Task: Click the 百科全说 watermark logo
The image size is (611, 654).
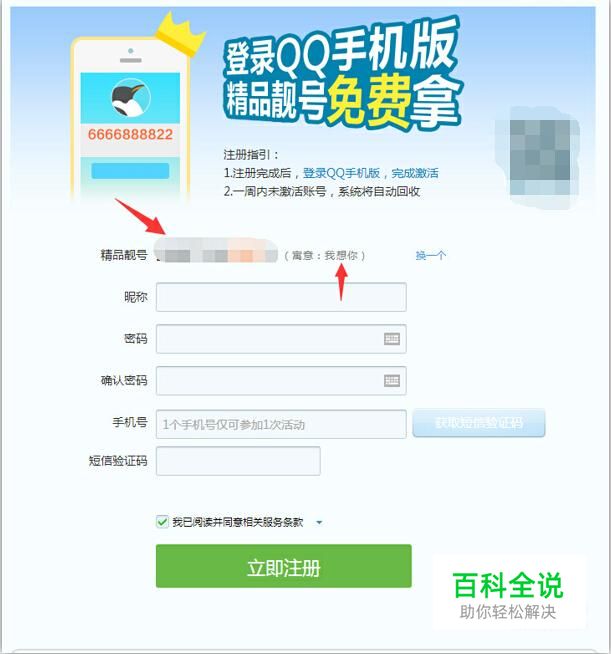Action: [x=508, y=594]
